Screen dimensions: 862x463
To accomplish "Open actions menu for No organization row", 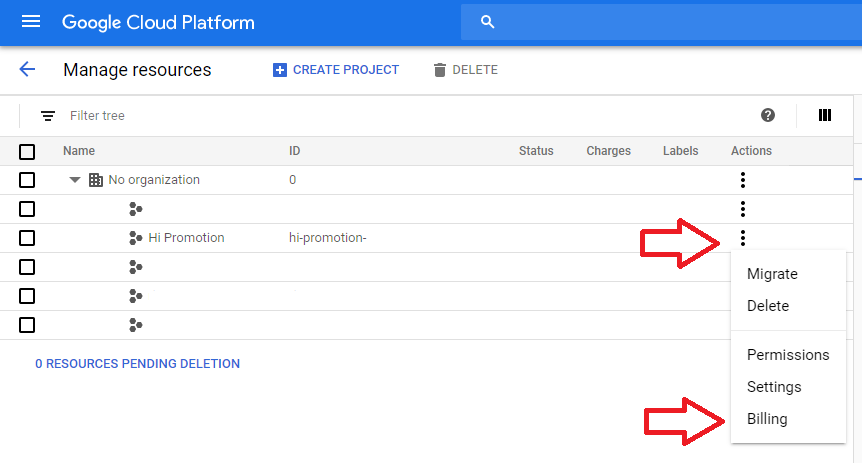I will coord(743,180).
